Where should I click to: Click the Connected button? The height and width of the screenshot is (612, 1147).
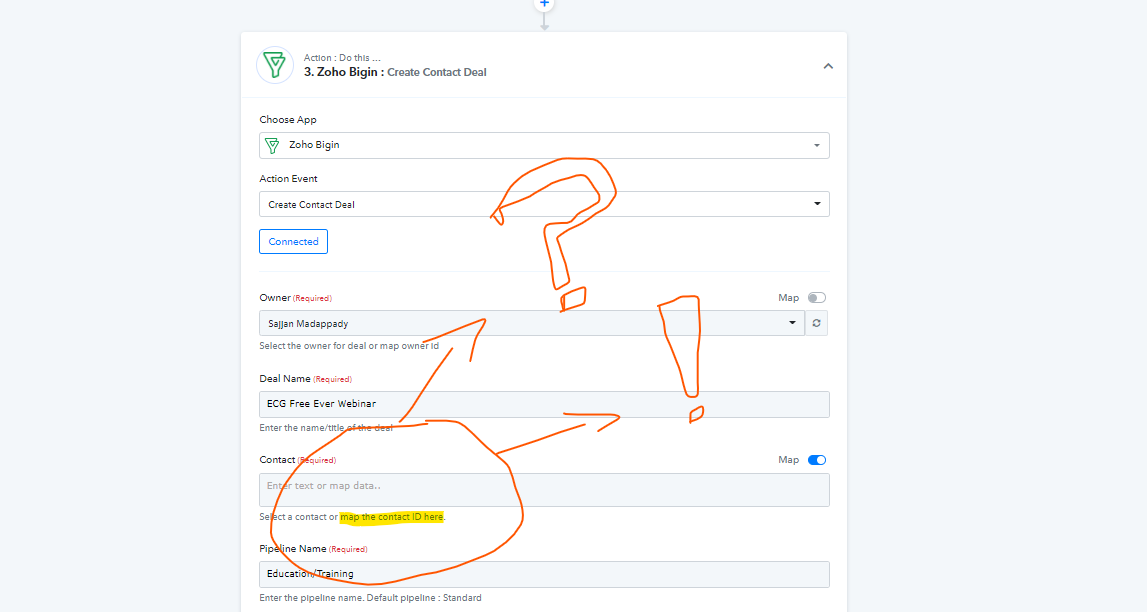click(293, 241)
